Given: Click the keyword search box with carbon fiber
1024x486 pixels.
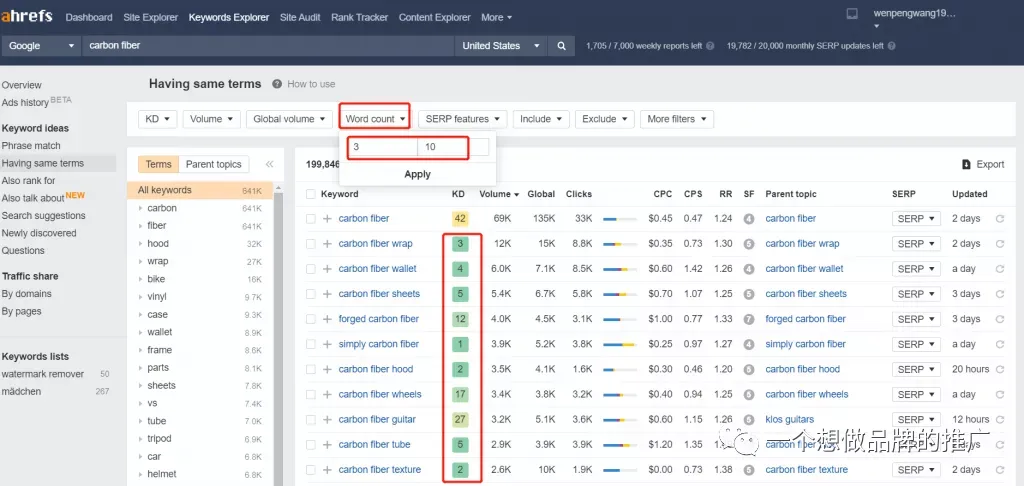Looking at the screenshot, I should [x=268, y=46].
